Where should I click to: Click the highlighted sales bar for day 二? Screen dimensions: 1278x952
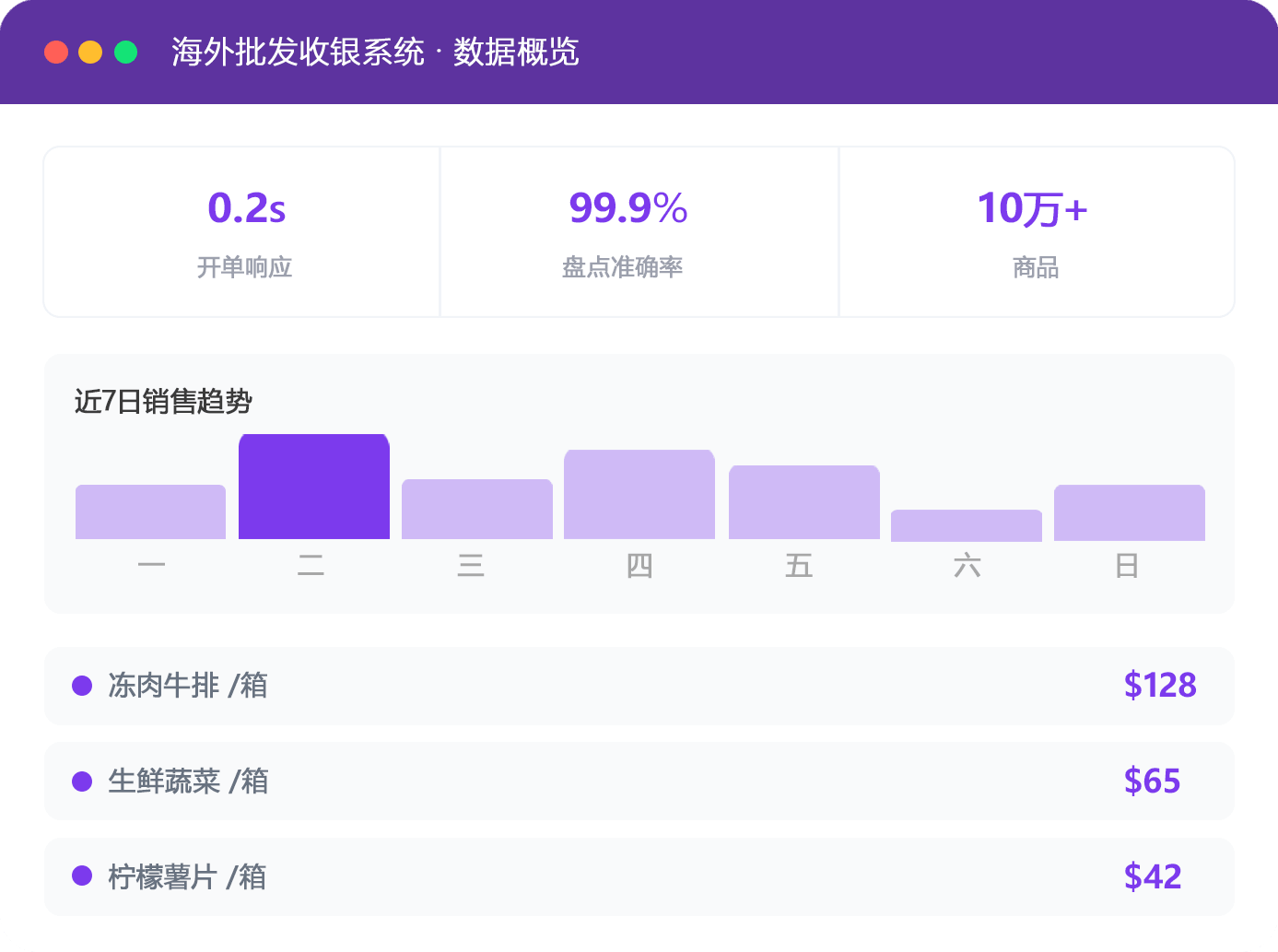point(314,487)
